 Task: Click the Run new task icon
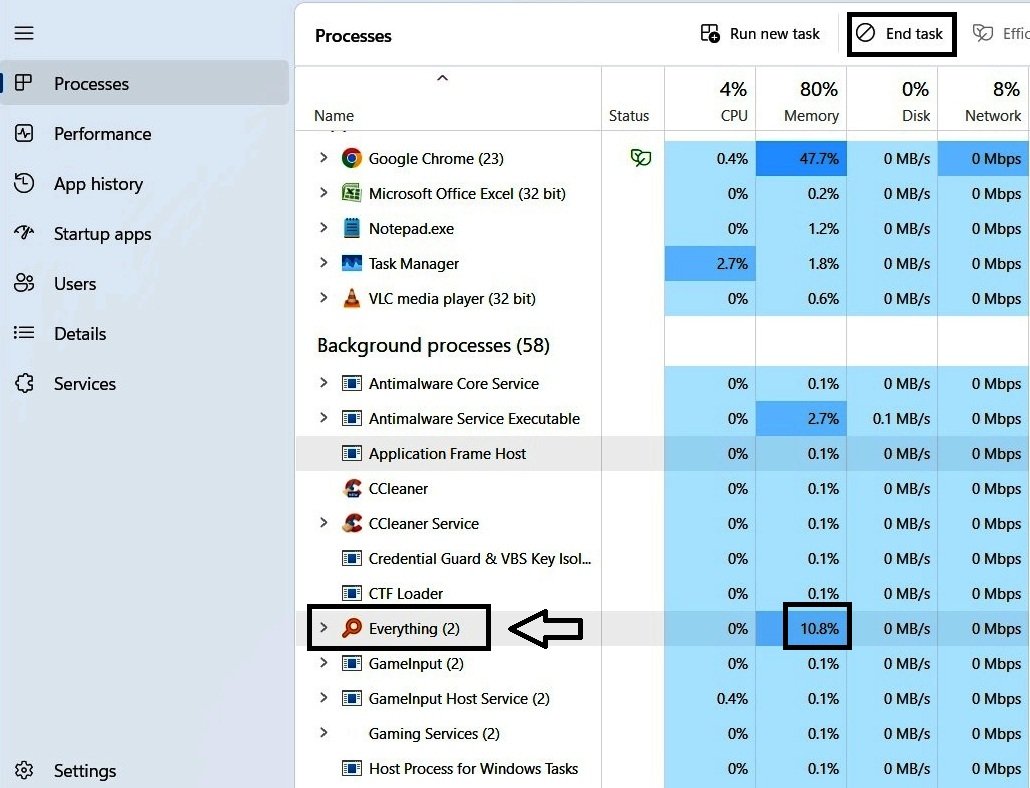pyautogui.click(x=710, y=33)
